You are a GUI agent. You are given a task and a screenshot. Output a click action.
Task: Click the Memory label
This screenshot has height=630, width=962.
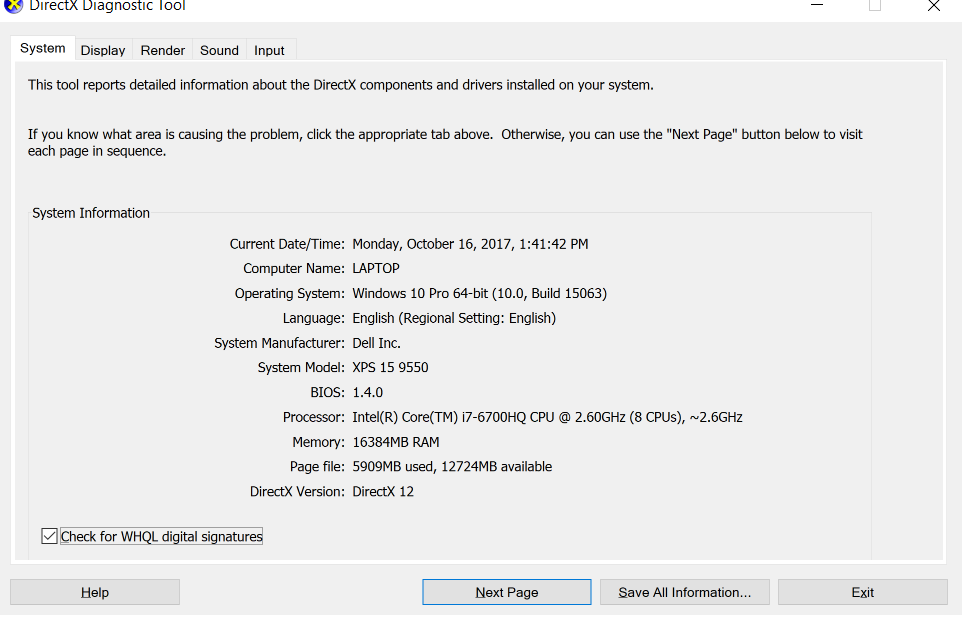318,442
